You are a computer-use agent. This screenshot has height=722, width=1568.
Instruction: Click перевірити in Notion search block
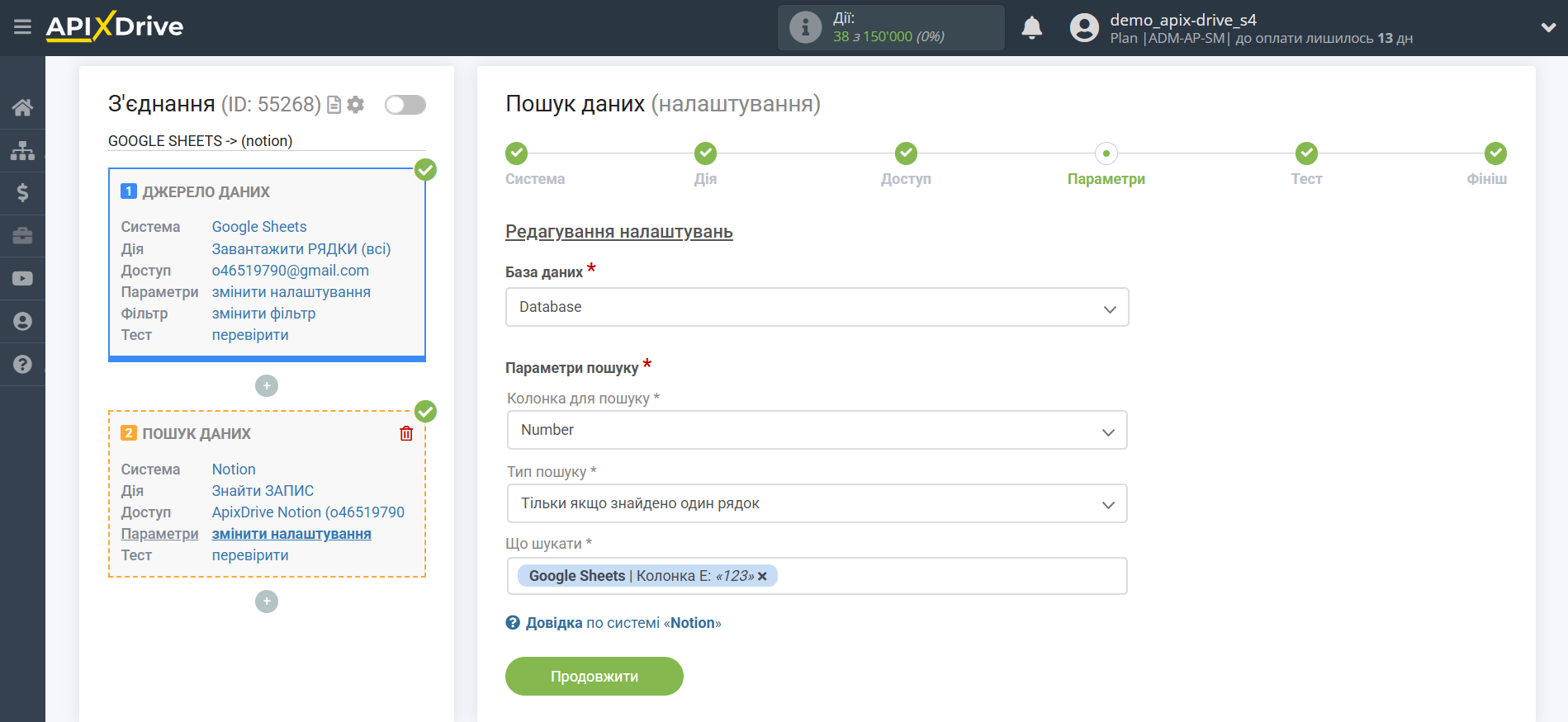coord(250,555)
